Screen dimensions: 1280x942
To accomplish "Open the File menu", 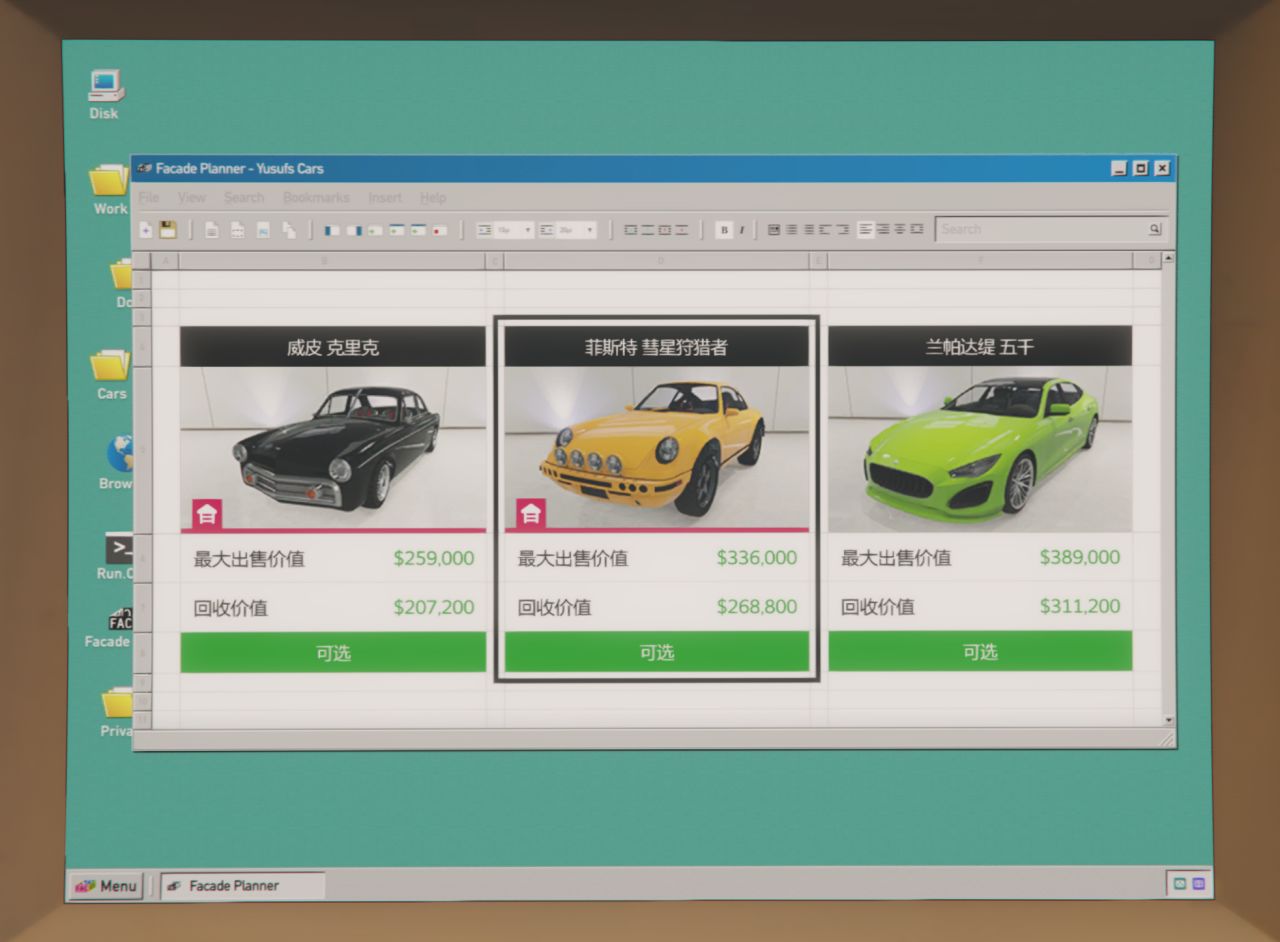I will (149, 198).
